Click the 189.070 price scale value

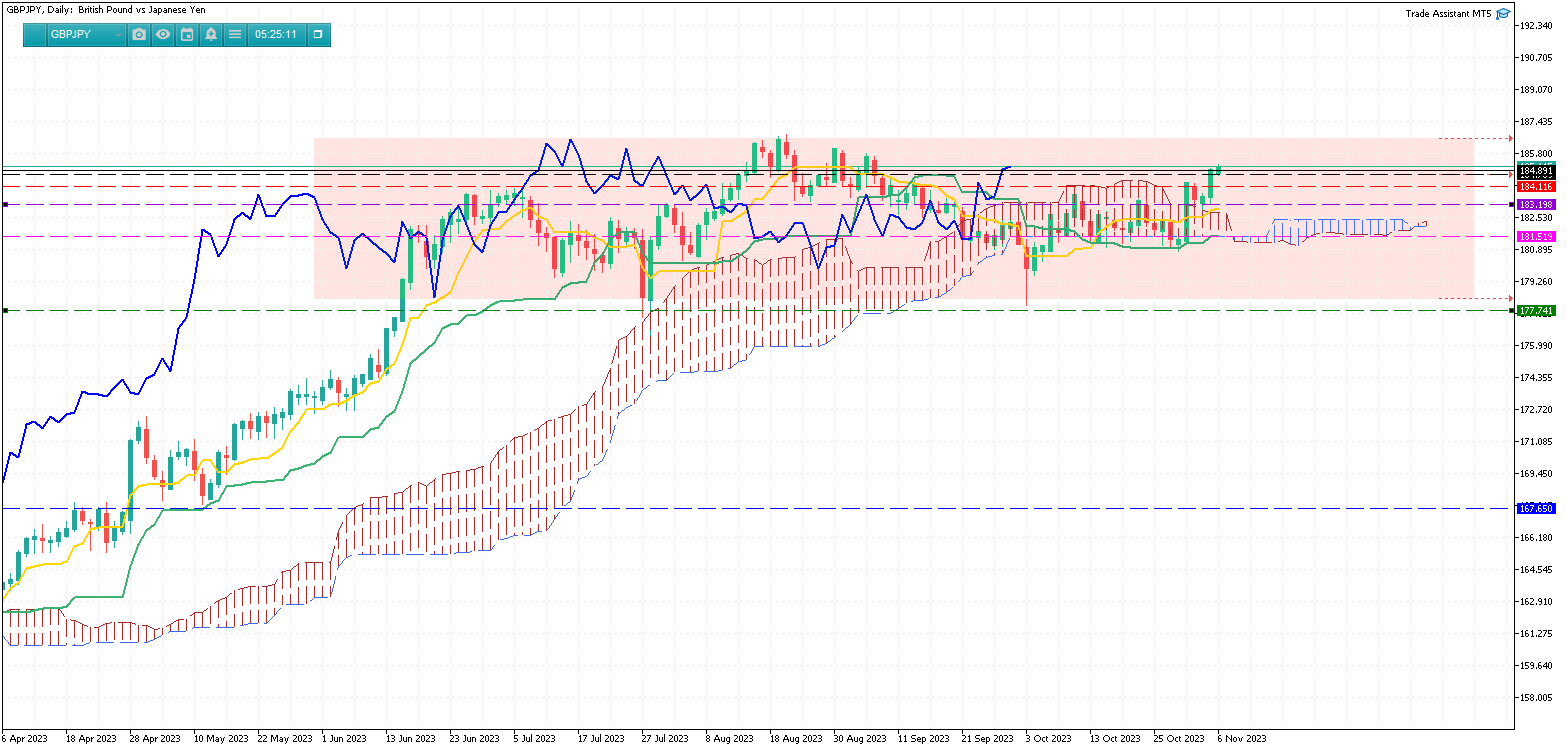click(x=1535, y=90)
